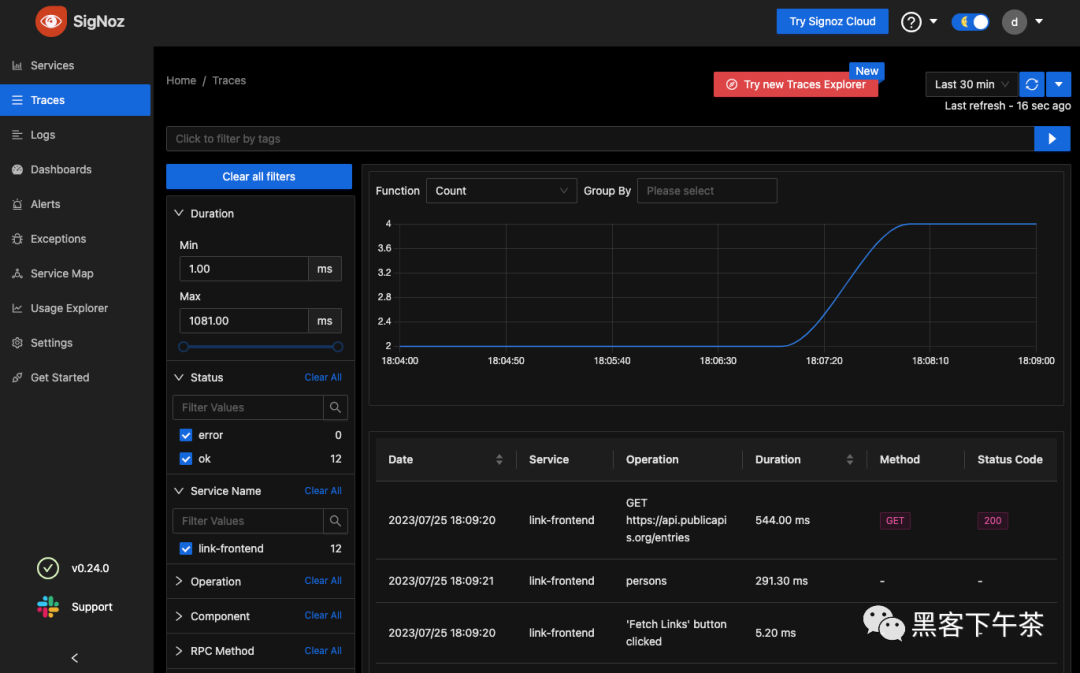
Task: Click the Status filter search magnifier icon
Action: tap(336, 408)
